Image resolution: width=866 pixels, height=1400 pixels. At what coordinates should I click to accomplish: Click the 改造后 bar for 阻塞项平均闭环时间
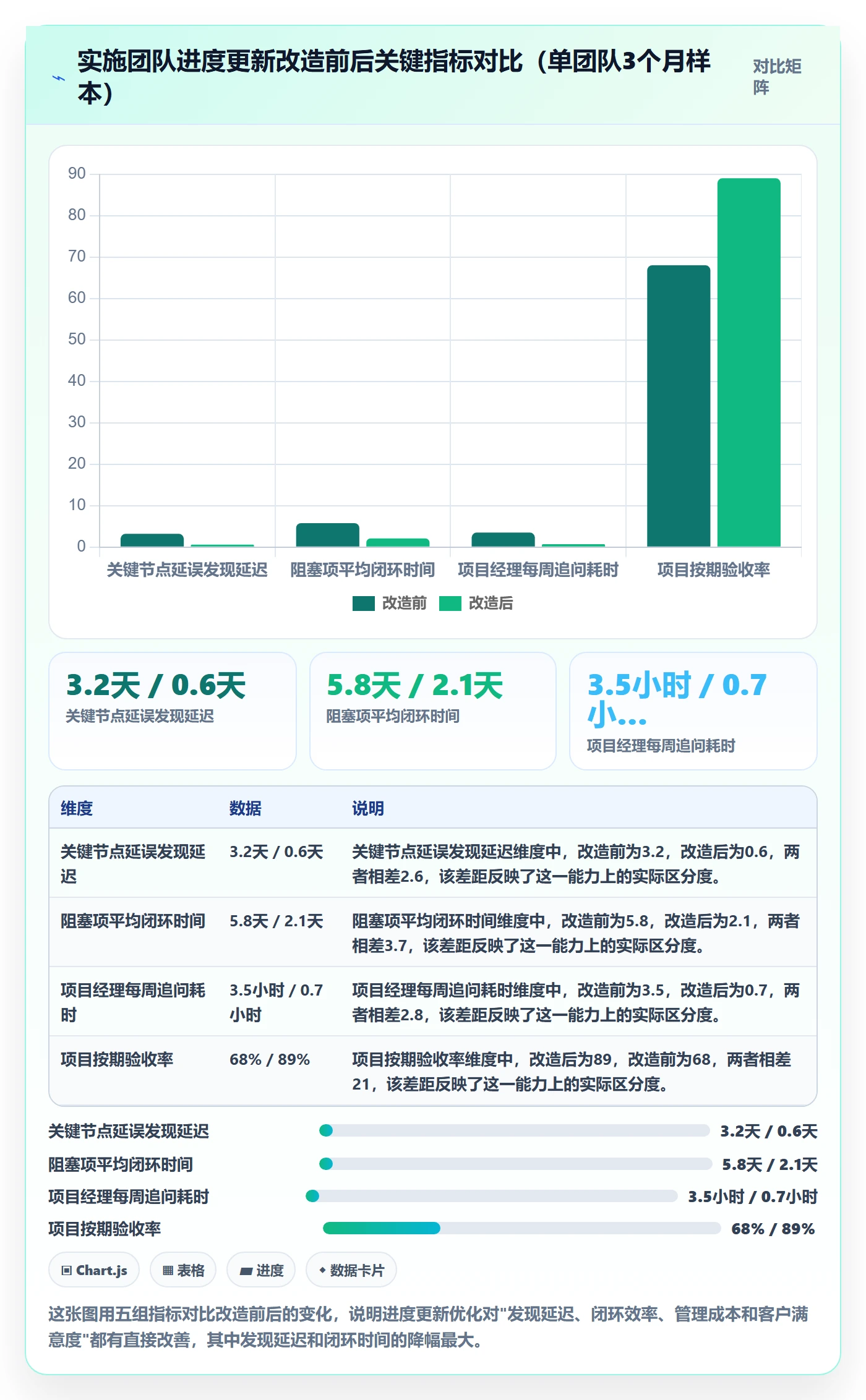point(398,542)
